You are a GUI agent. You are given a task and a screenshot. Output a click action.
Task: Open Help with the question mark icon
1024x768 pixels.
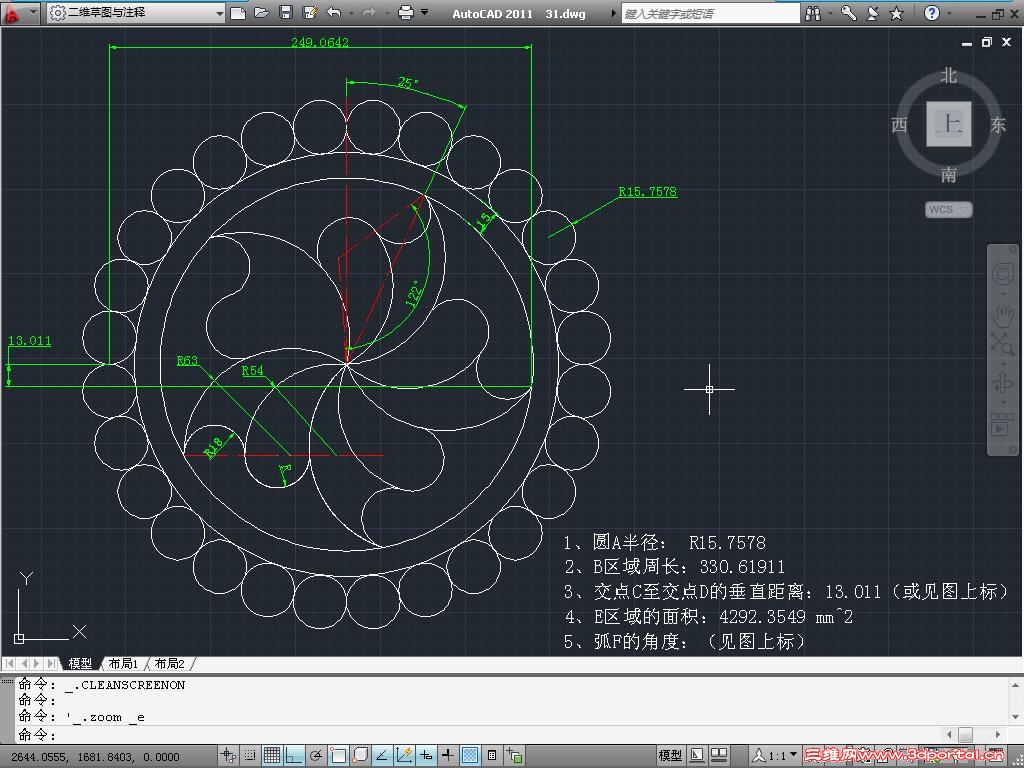click(932, 13)
